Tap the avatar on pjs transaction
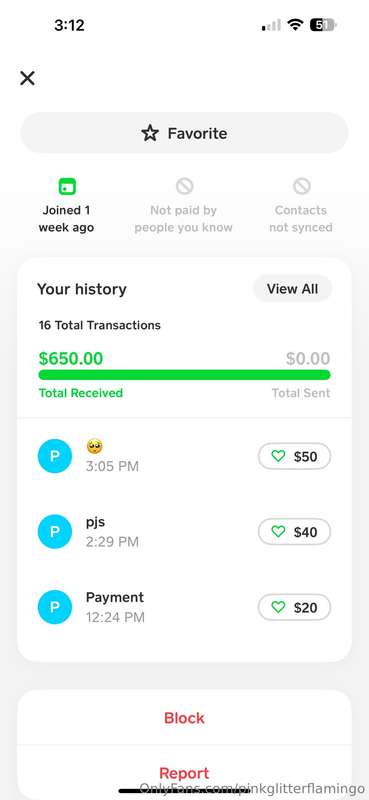 pos(55,532)
